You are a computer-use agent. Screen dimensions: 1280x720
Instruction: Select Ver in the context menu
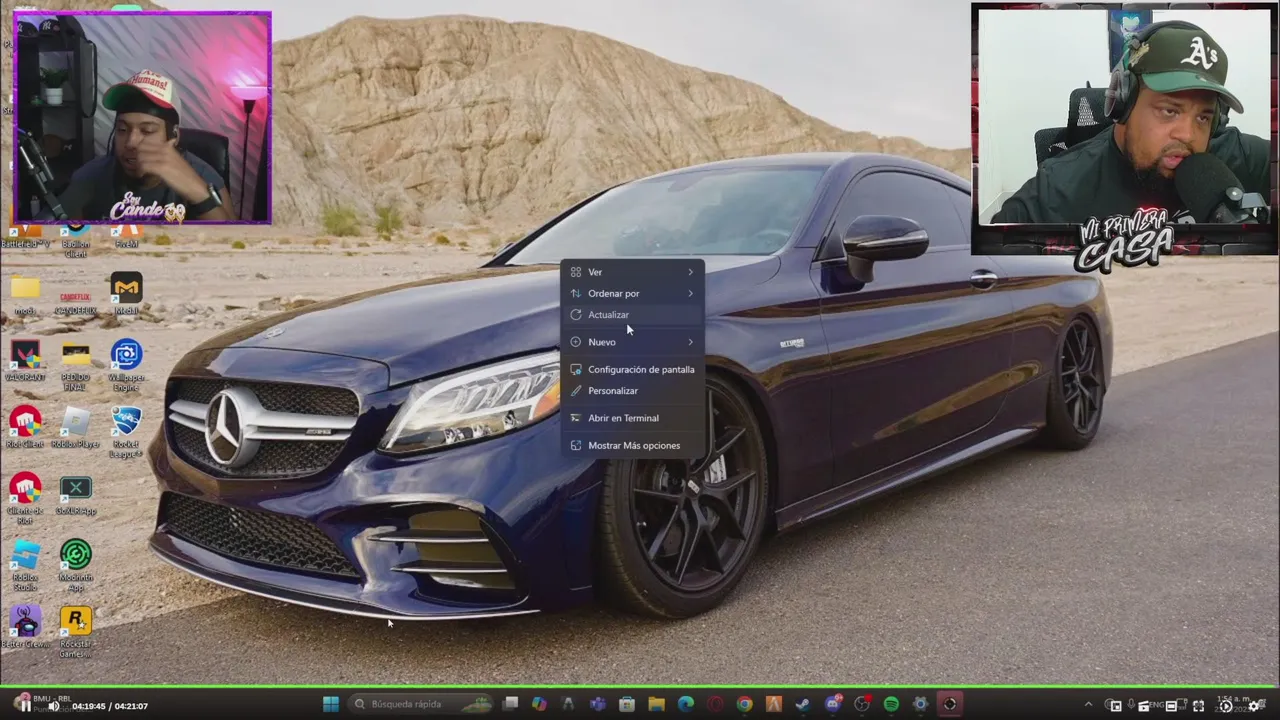point(632,272)
